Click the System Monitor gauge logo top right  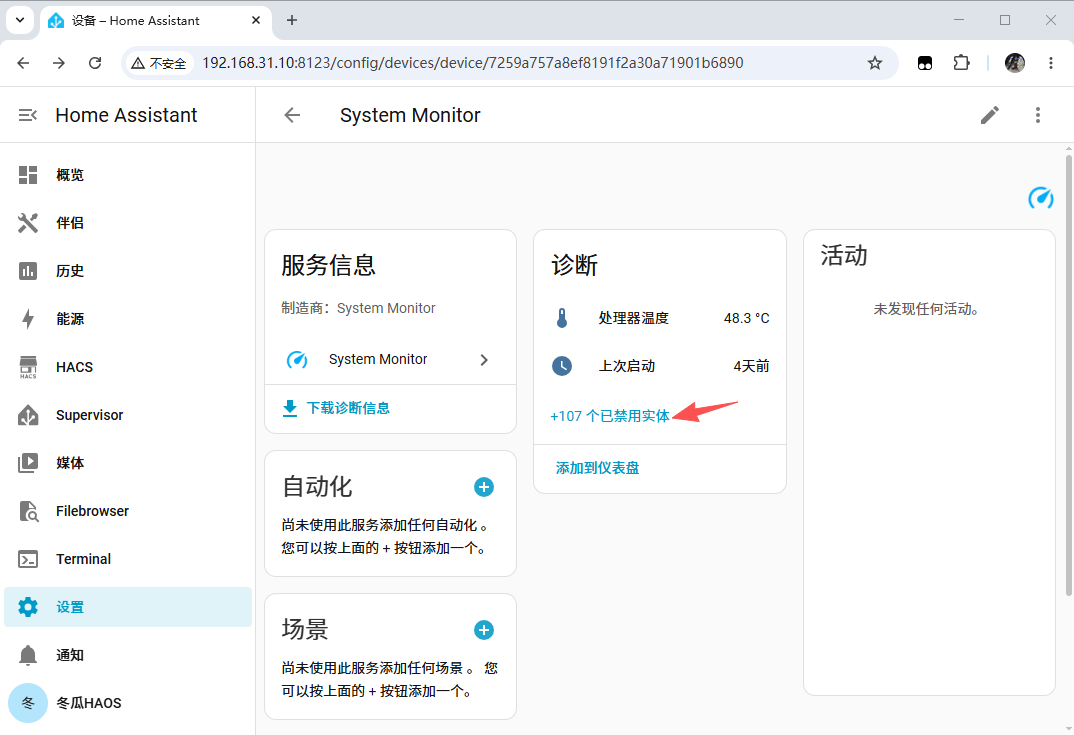pyautogui.click(x=1041, y=198)
